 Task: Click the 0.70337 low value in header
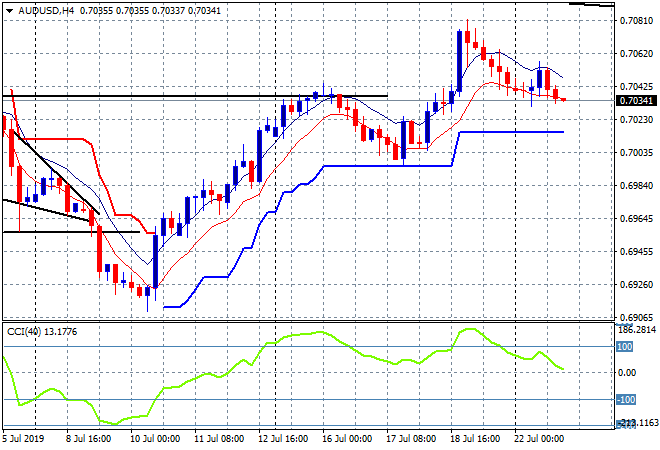click(168, 11)
